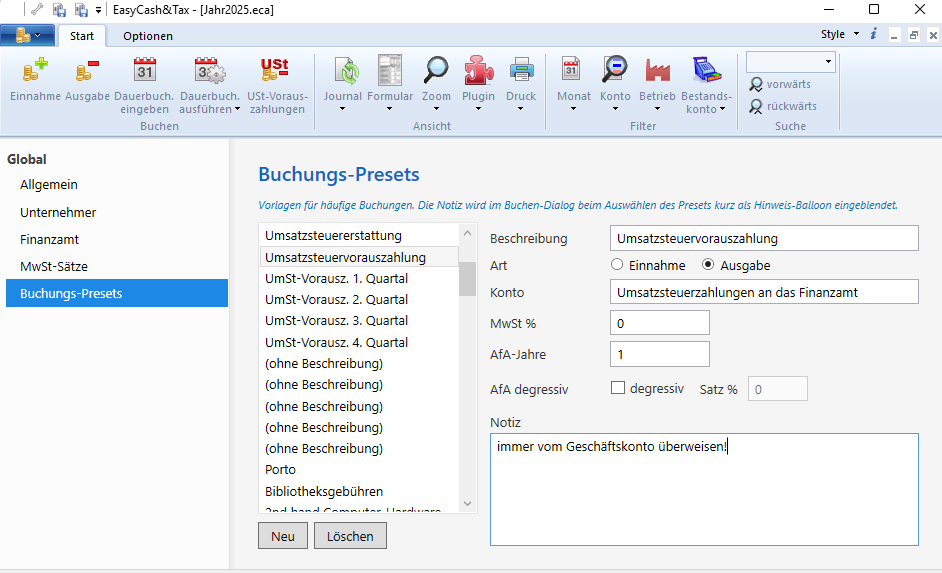Click the Zoom magnifier icon
This screenshot has height=573, width=942.
(x=436, y=70)
